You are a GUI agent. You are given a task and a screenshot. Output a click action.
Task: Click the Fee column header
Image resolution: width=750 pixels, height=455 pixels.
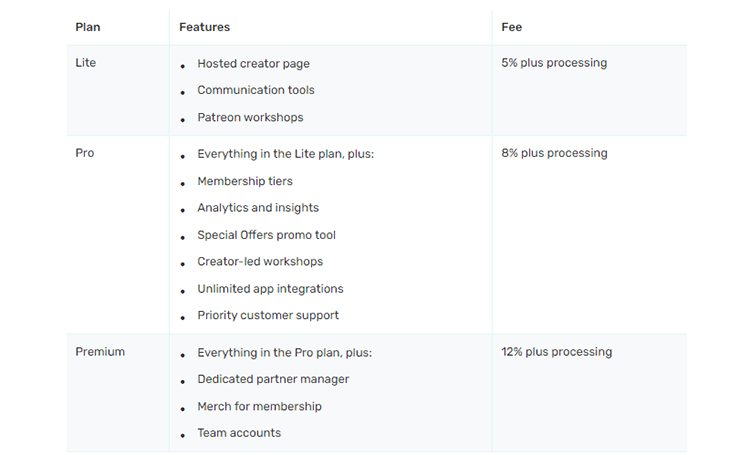point(511,27)
